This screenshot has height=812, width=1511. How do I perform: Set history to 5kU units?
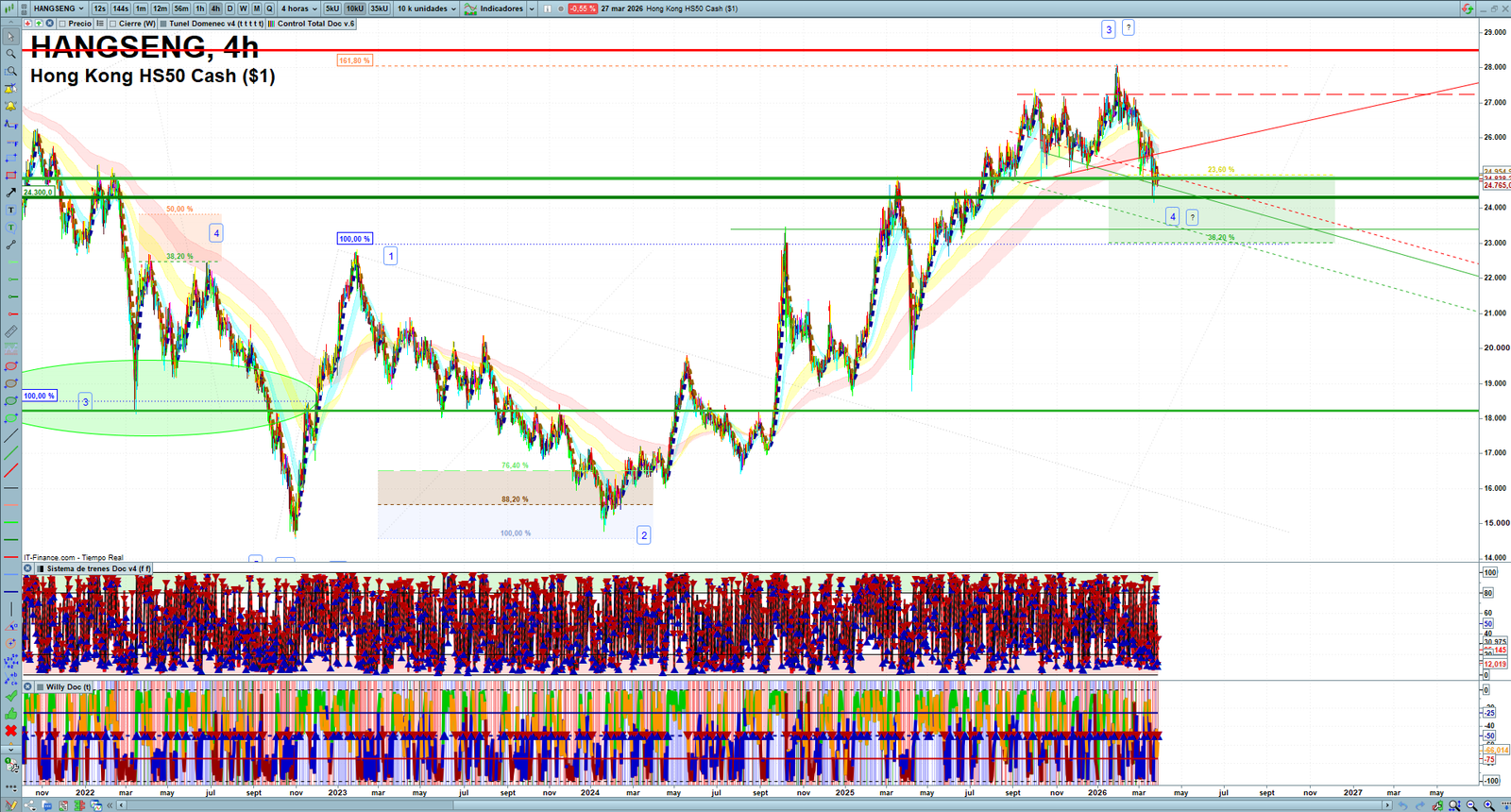click(332, 8)
